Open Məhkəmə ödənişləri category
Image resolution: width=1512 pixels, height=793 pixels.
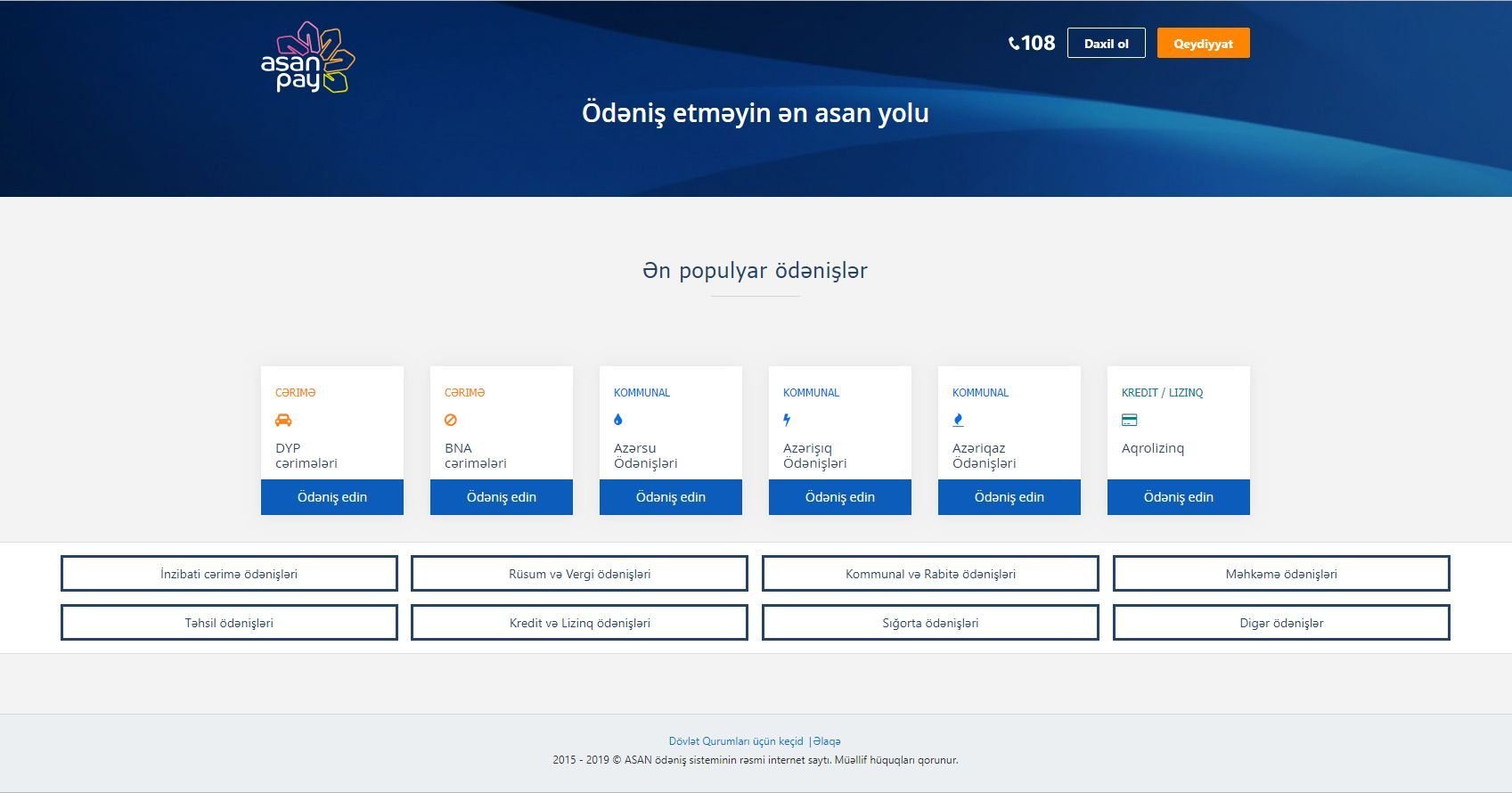pyautogui.click(x=1281, y=574)
